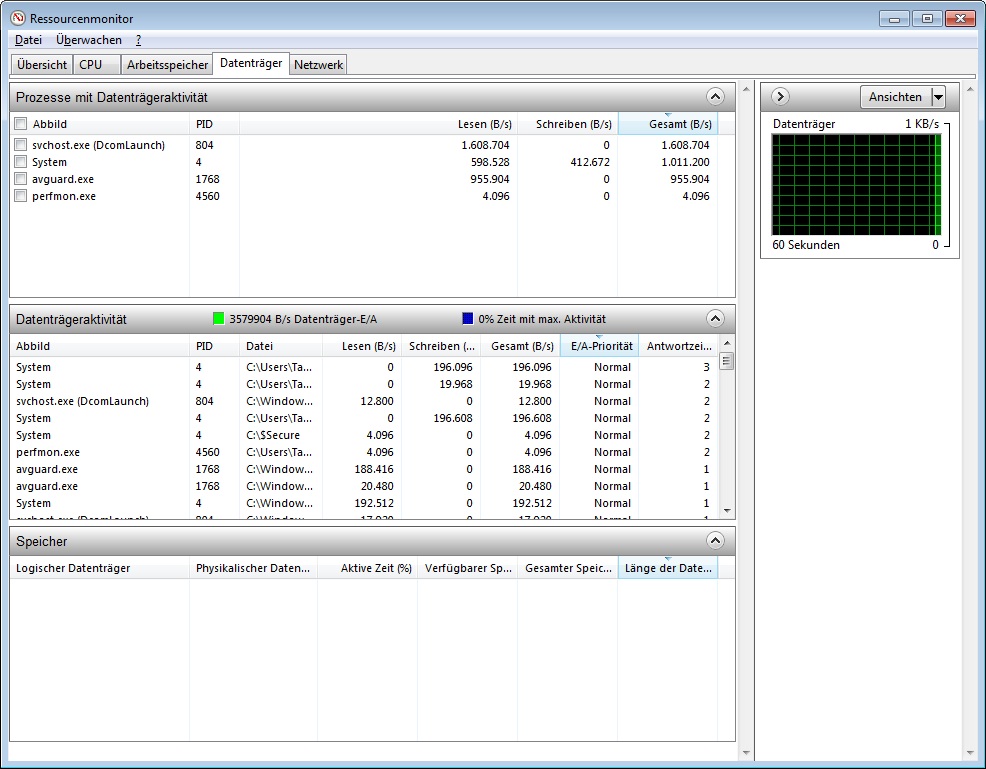Select System row with 19.968 write
986x769 pixels.
(x=364, y=384)
